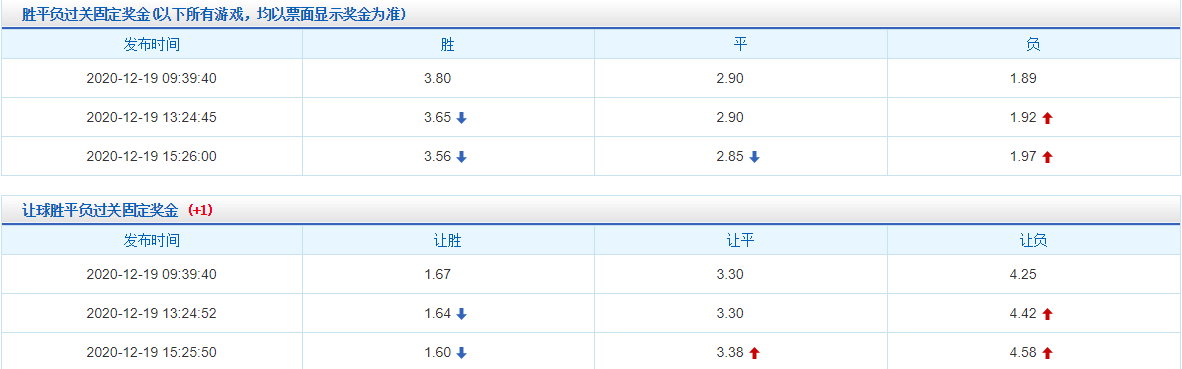1182x369 pixels.
Task: Click the blue down arrow next to 2.85
Action: click(754, 157)
